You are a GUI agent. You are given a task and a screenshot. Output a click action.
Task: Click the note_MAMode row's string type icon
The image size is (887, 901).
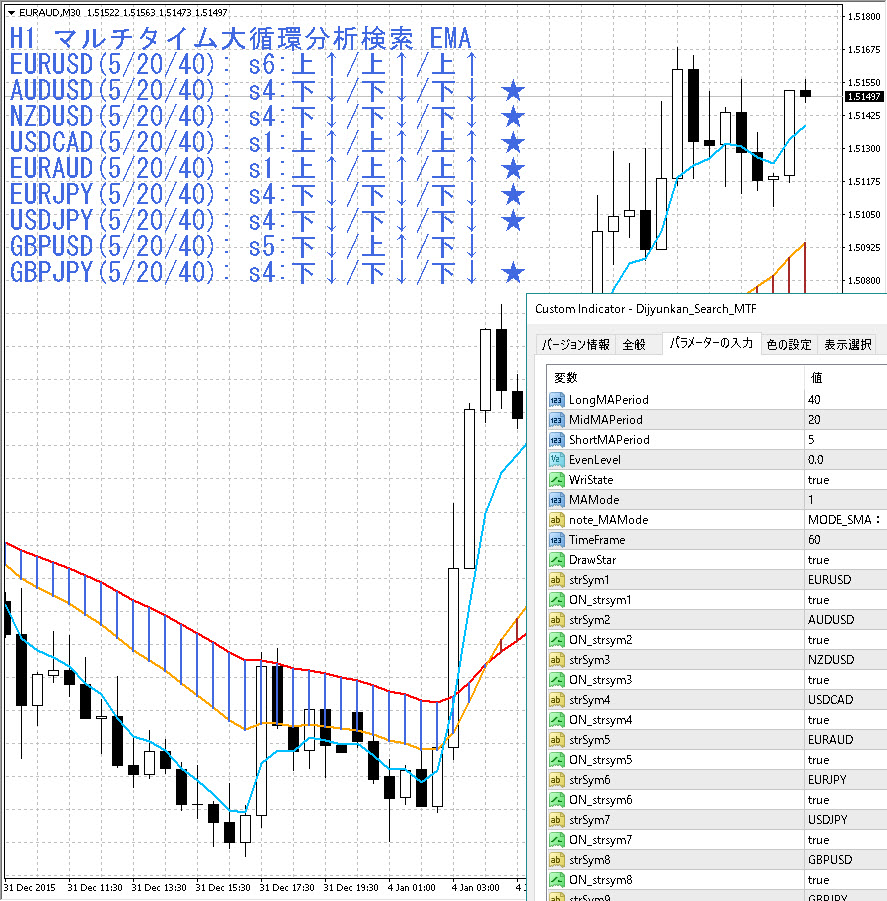[556, 520]
